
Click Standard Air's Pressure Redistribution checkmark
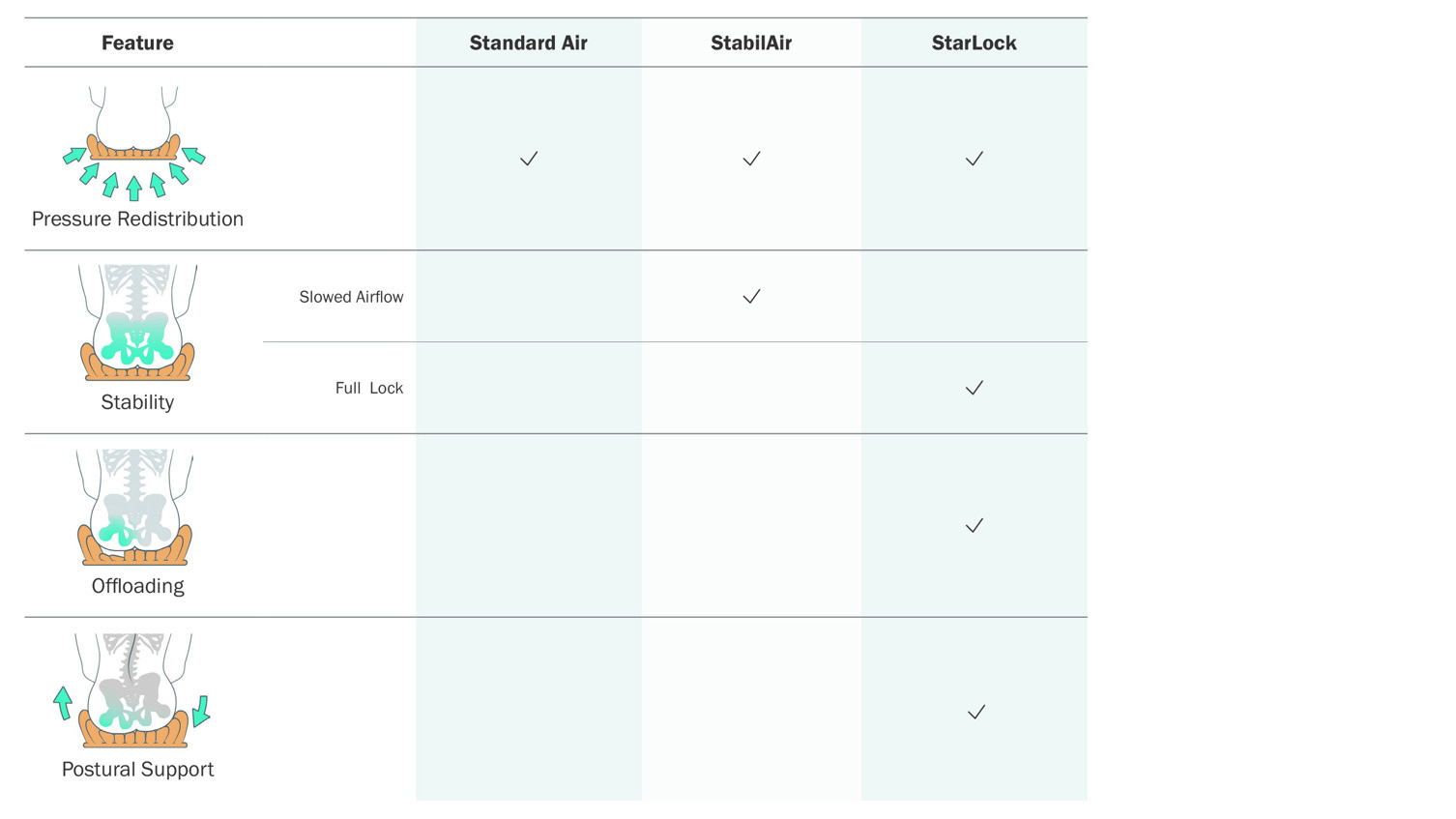pos(529,159)
